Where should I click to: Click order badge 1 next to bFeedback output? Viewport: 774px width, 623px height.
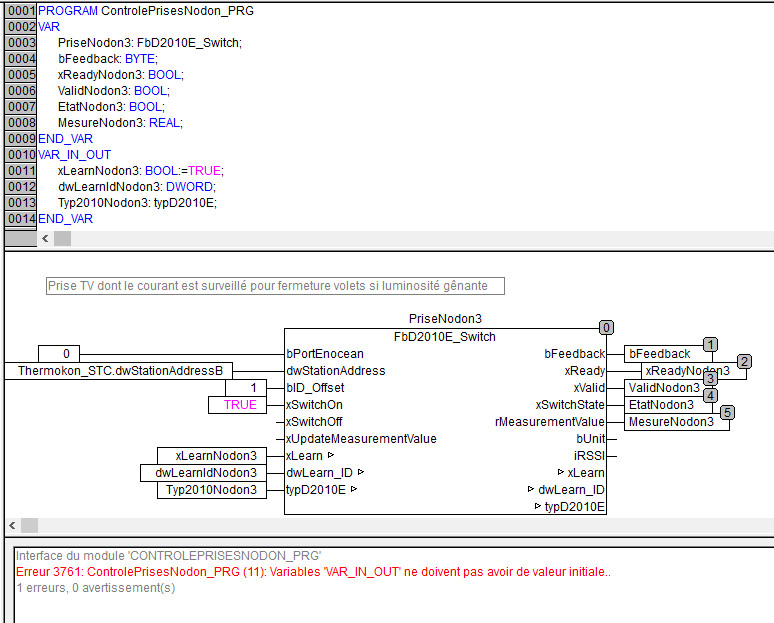[x=710, y=344]
